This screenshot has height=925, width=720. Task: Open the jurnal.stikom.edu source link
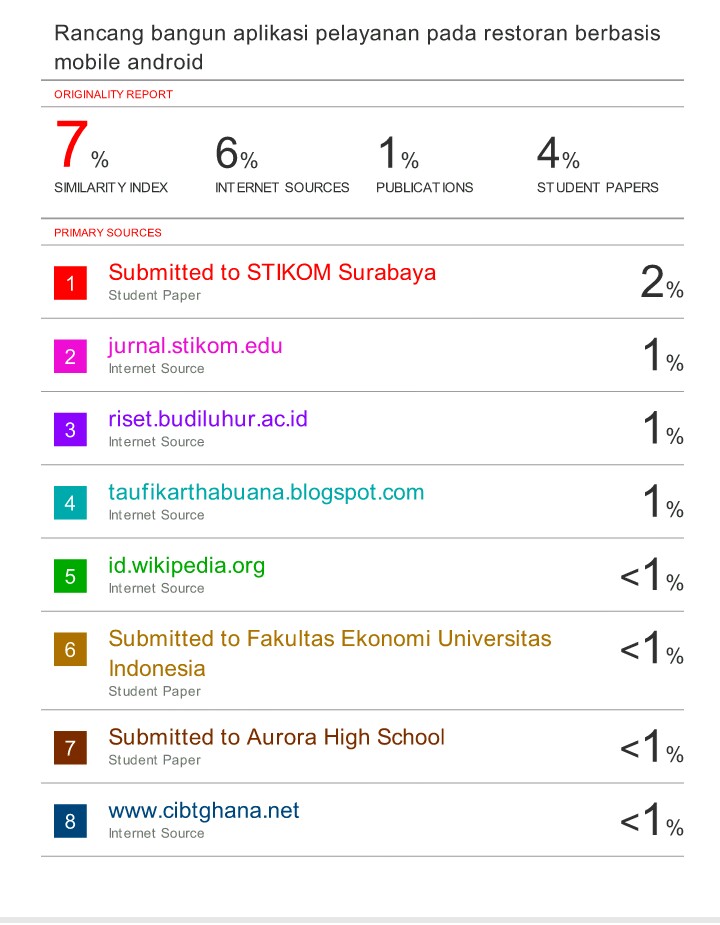(195, 346)
